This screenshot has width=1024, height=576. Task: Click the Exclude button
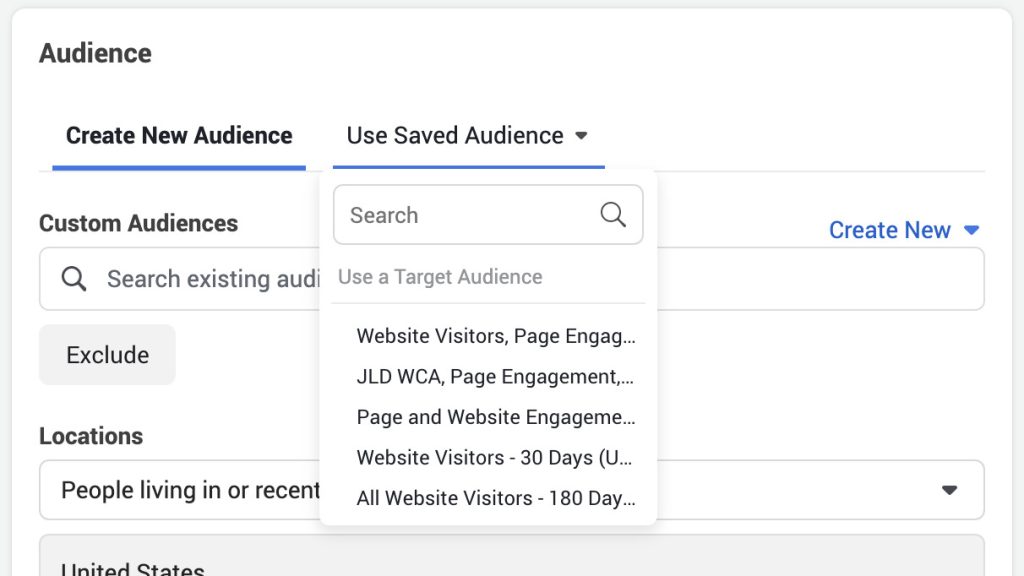[x=107, y=355]
